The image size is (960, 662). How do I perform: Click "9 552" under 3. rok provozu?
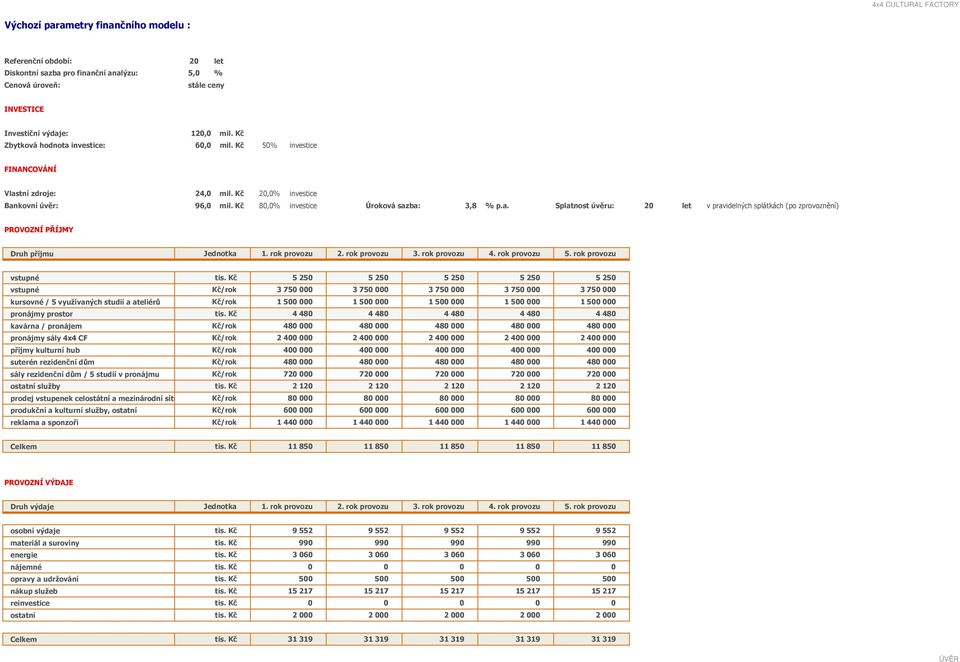tap(454, 531)
